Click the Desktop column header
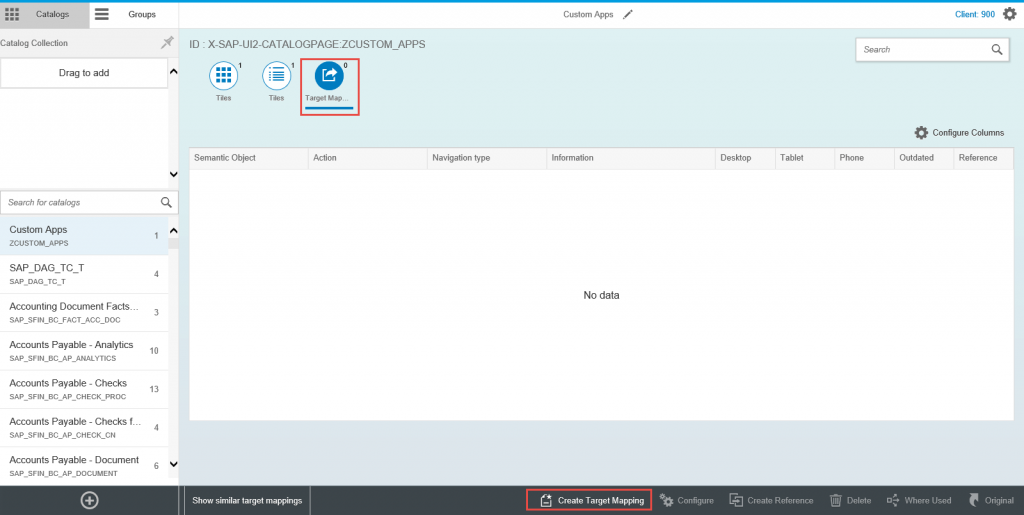The width and height of the screenshot is (1024, 515). coord(745,158)
